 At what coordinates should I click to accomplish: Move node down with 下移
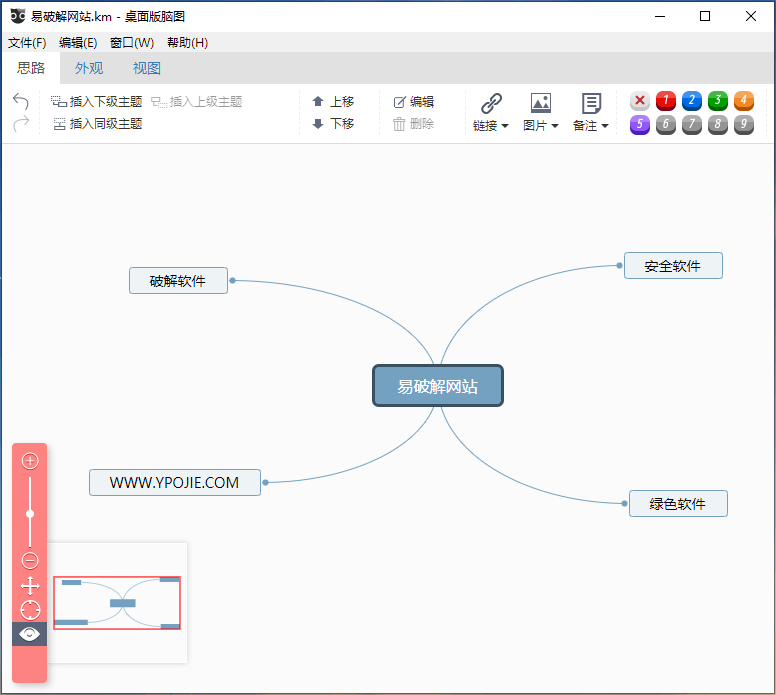[333, 123]
